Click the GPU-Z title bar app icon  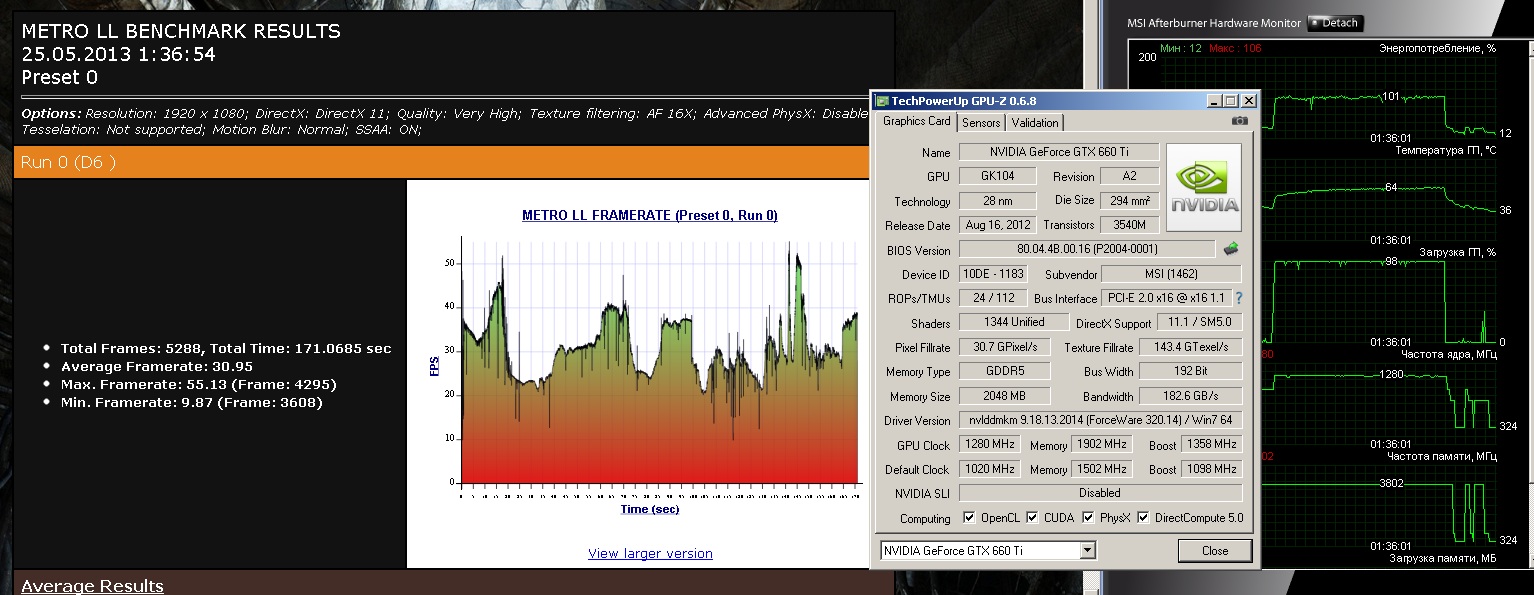point(882,100)
